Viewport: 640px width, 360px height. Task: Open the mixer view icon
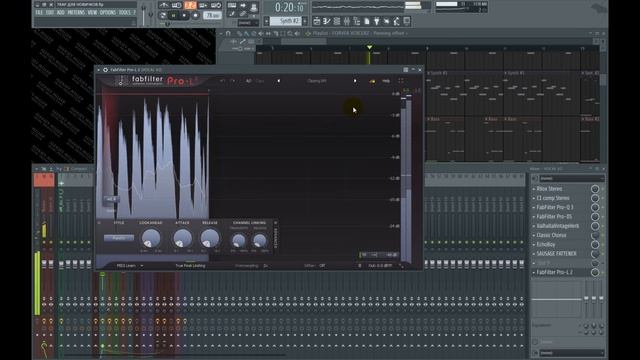click(347, 21)
